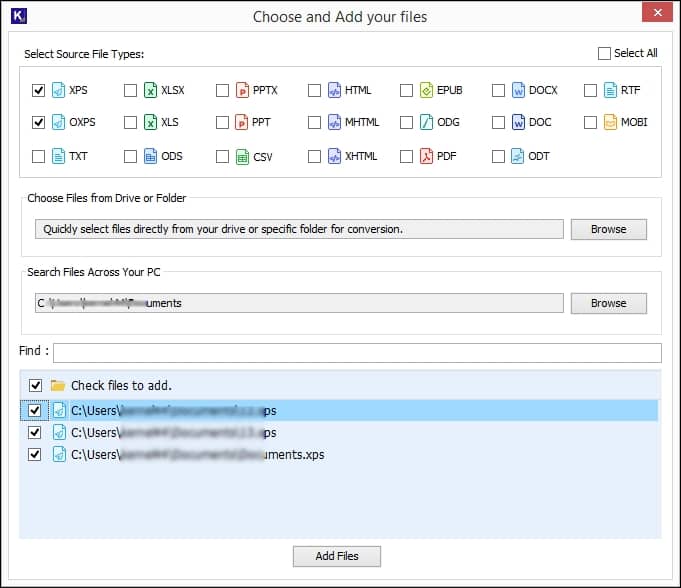The height and width of the screenshot is (588, 681).
Task: Tick the XLSX checkbox
Action: 130,90
